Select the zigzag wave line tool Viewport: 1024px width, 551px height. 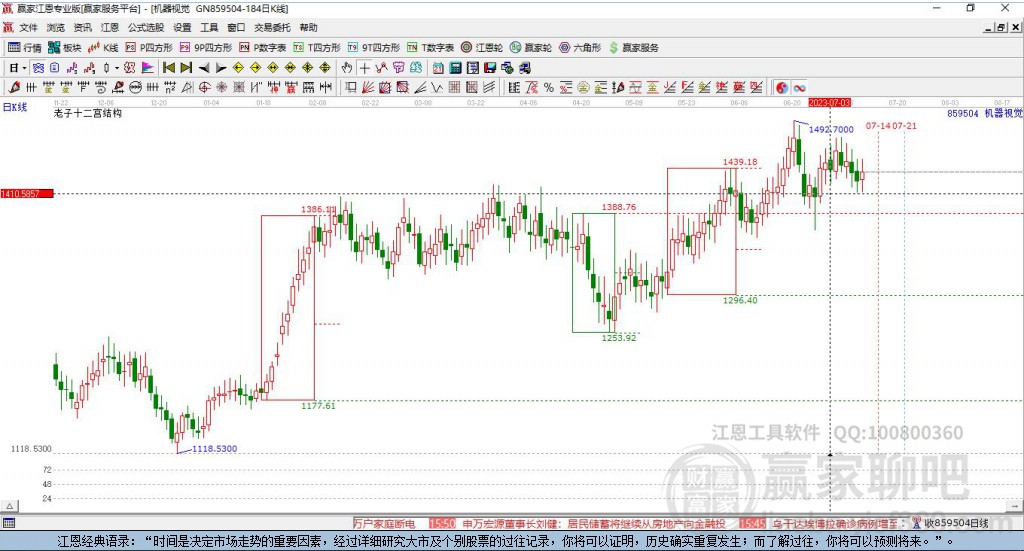438,87
